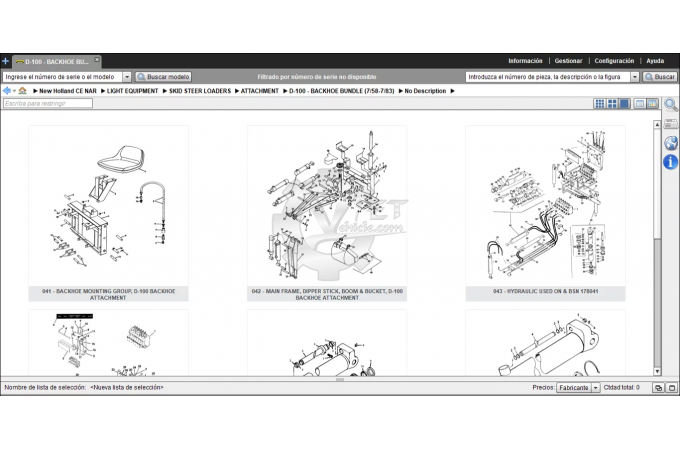680x450 pixels.
Task: Go to home via the house icon
Action: point(23,91)
